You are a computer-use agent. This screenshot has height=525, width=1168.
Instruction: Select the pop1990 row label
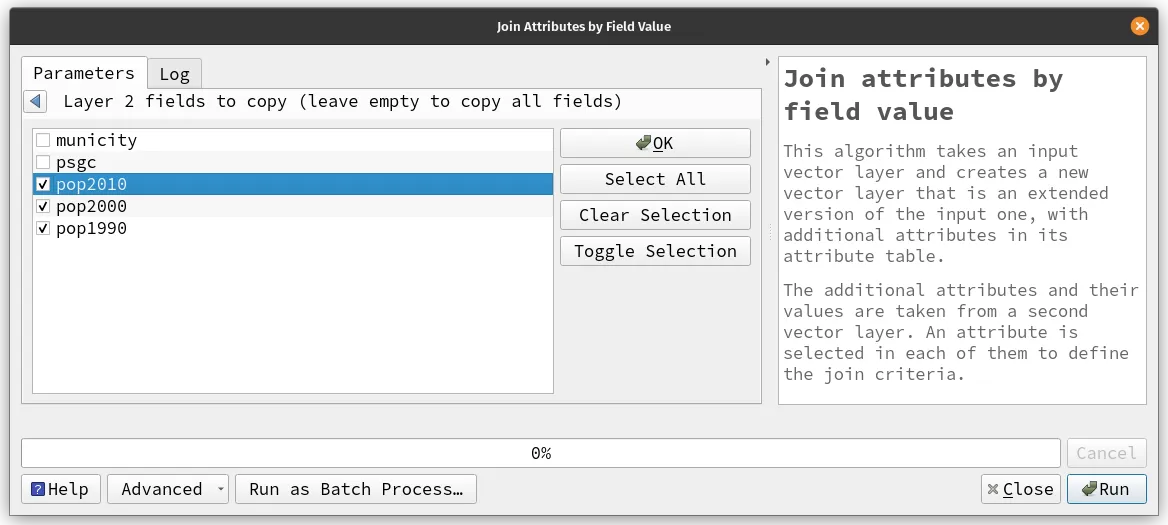click(91, 229)
